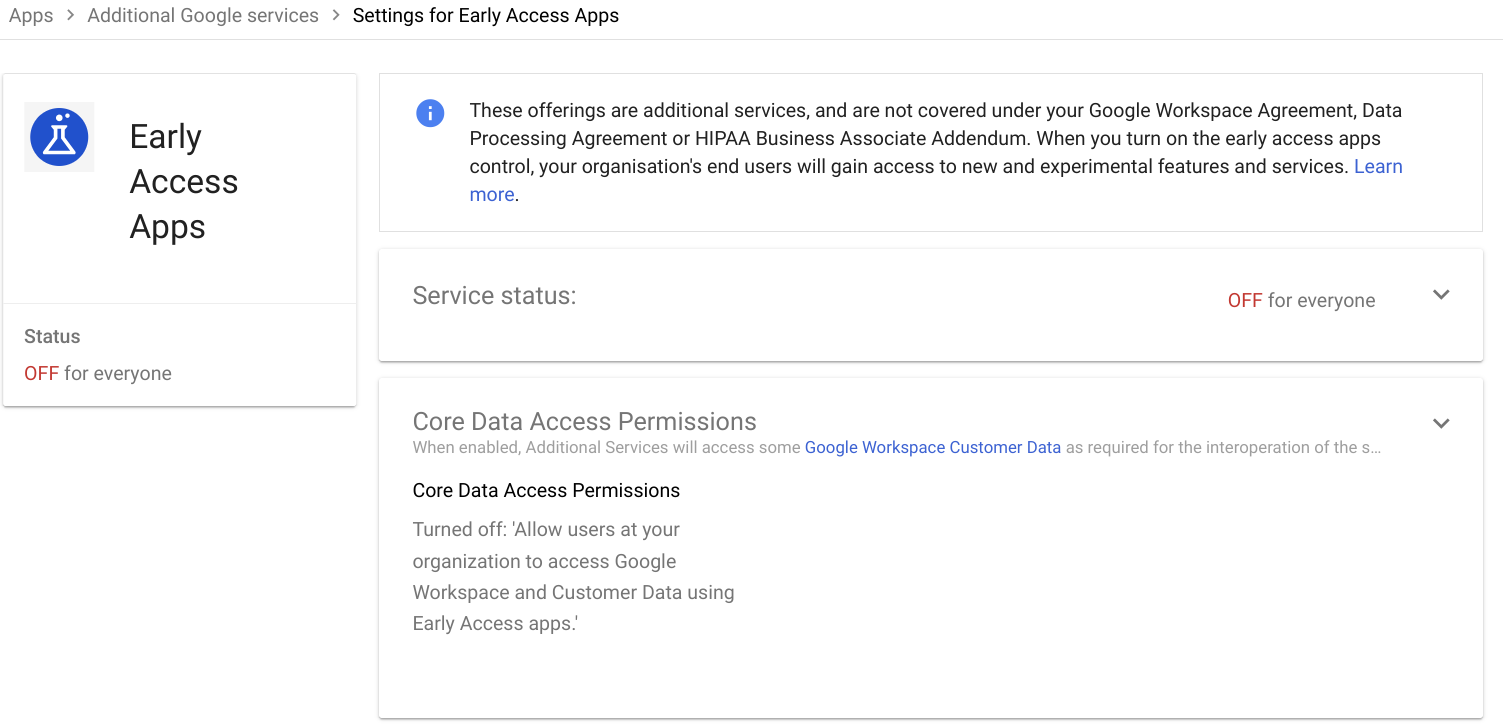Open Additional Google services breadcrumb
Image resolution: width=1503 pixels, height=724 pixels.
pyautogui.click(x=203, y=16)
